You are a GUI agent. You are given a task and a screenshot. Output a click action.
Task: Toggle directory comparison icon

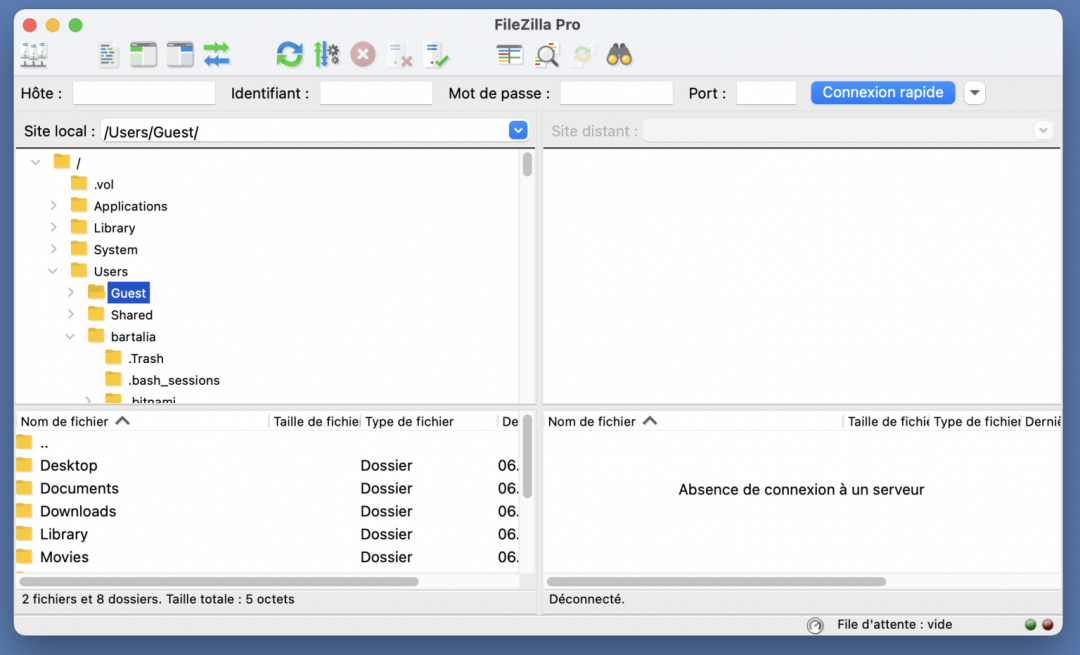click(547, 54)
